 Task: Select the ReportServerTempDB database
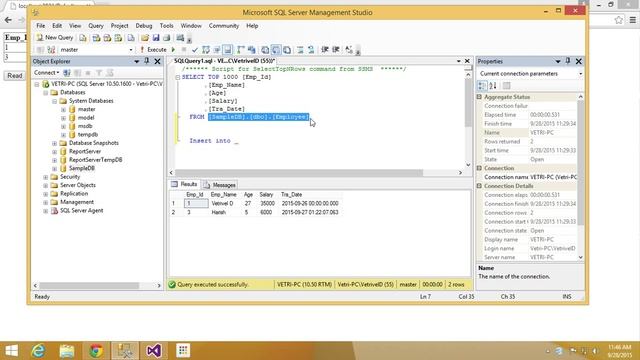pos(95,160)
